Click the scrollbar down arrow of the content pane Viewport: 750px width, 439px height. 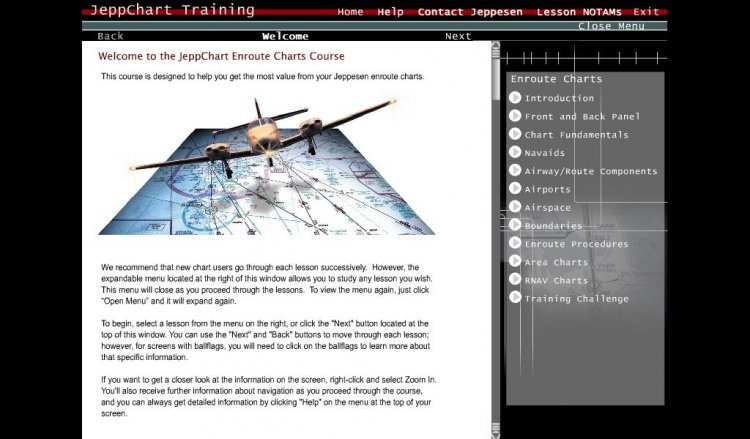tap(496, 435)
